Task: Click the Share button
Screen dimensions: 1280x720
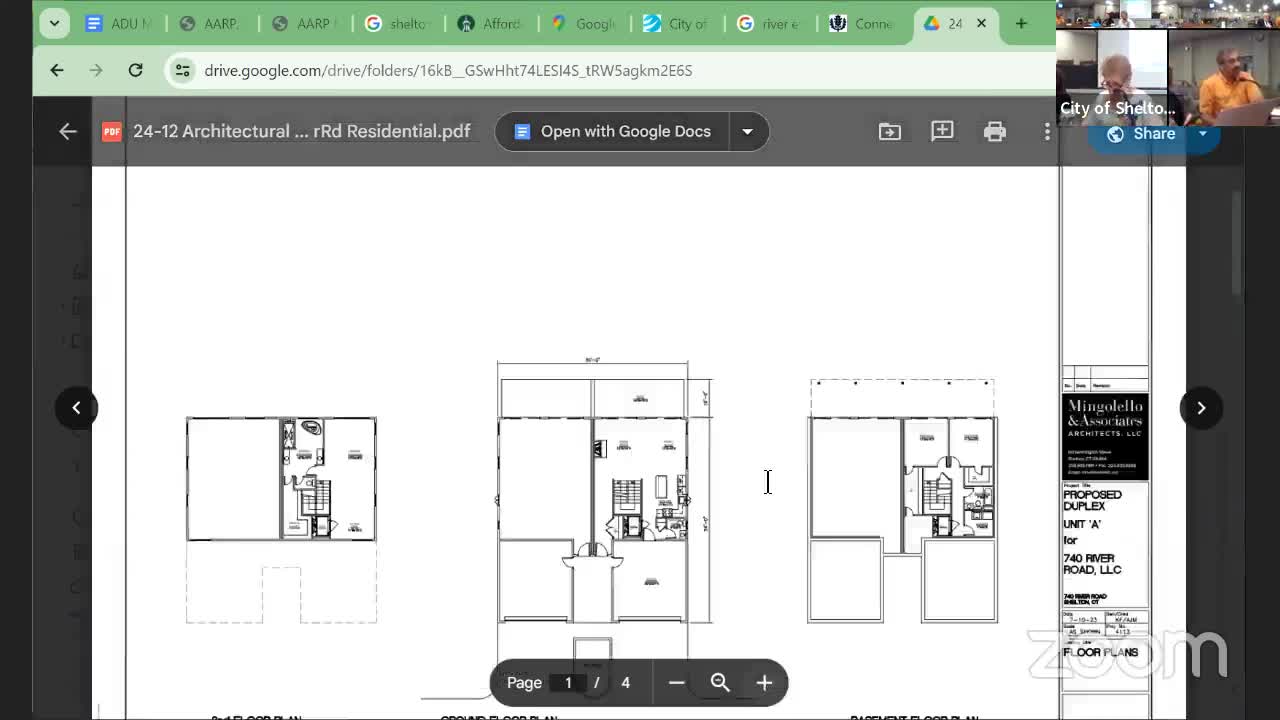Action: [1142, 134]
